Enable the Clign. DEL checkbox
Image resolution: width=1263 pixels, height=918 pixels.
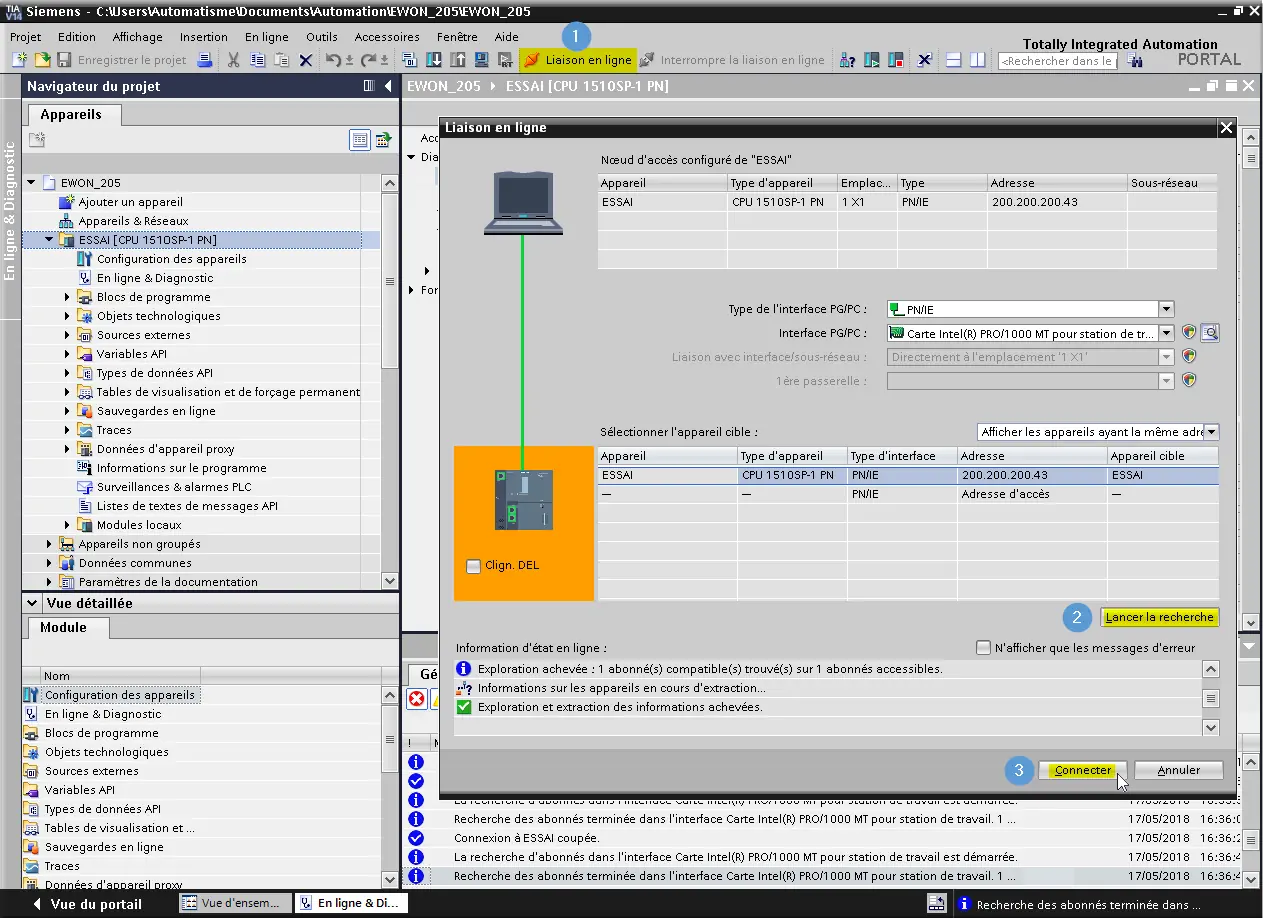point(474,566)
